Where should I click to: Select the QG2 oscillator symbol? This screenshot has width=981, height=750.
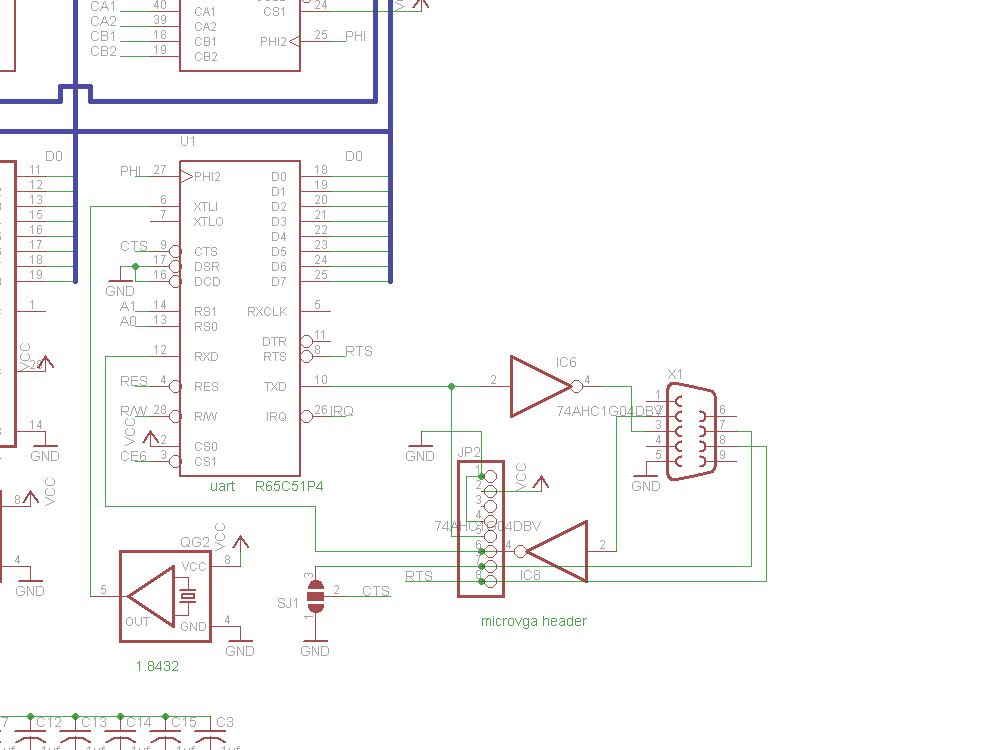click(x=163, y=596)
